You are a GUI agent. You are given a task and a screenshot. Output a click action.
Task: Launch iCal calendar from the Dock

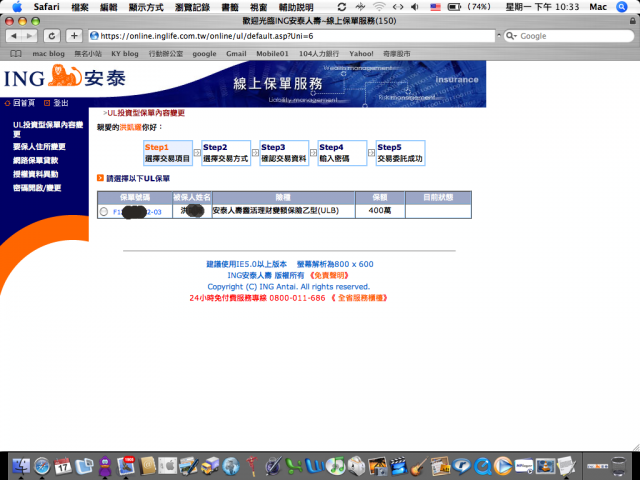pyautogui.click(x=63, y=466)
